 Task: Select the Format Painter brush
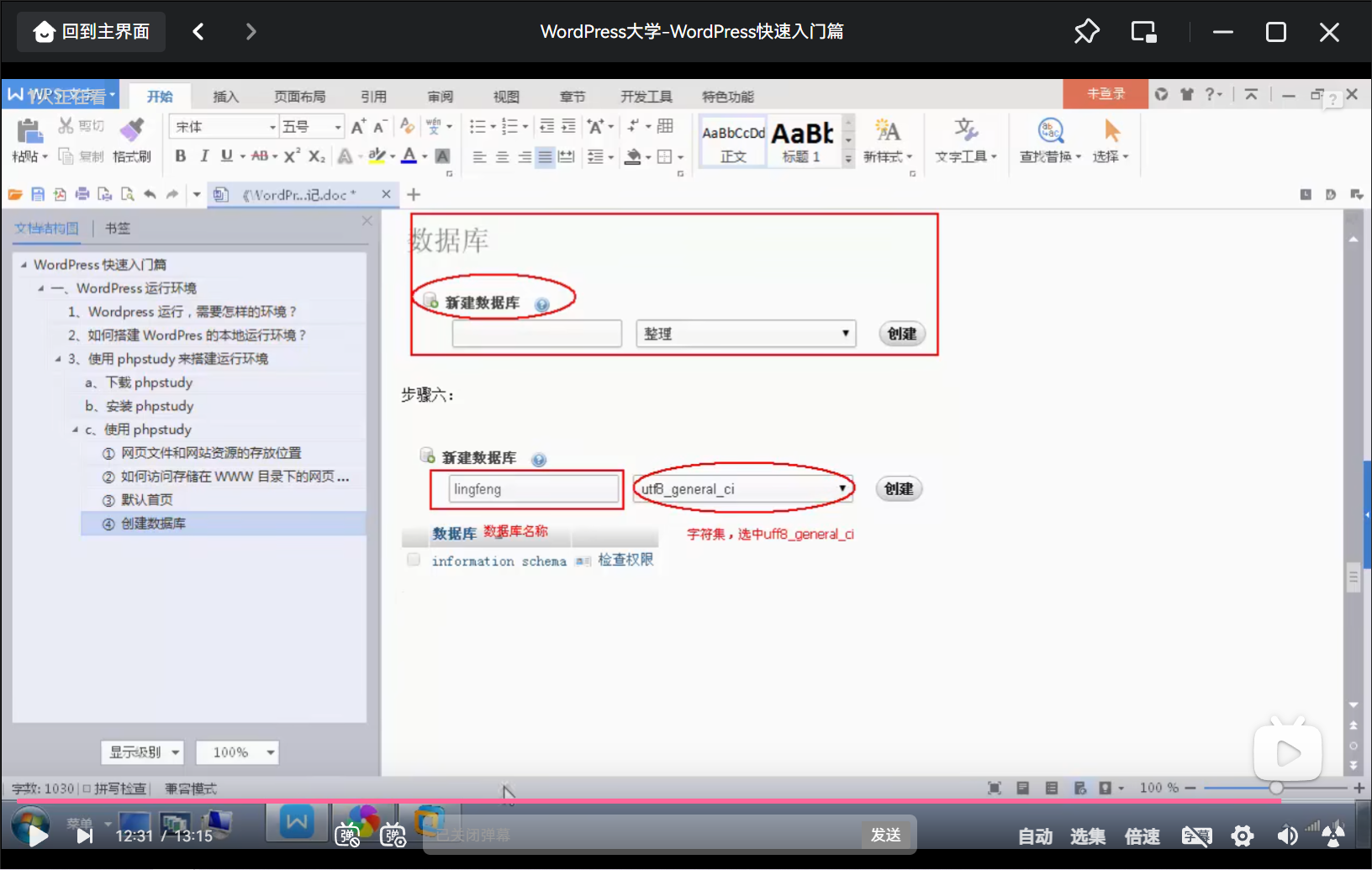(x=132, y=130)
